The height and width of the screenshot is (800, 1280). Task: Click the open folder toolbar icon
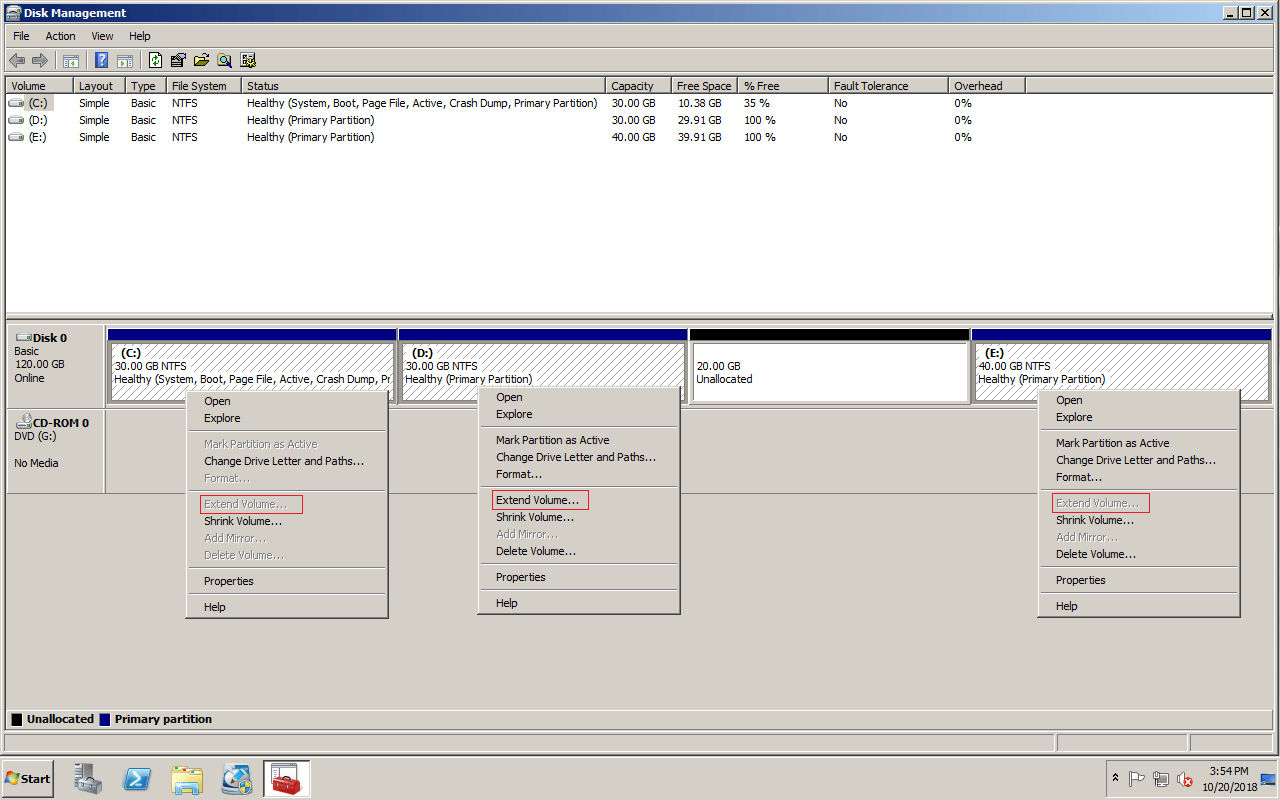[x=201, y=60]
